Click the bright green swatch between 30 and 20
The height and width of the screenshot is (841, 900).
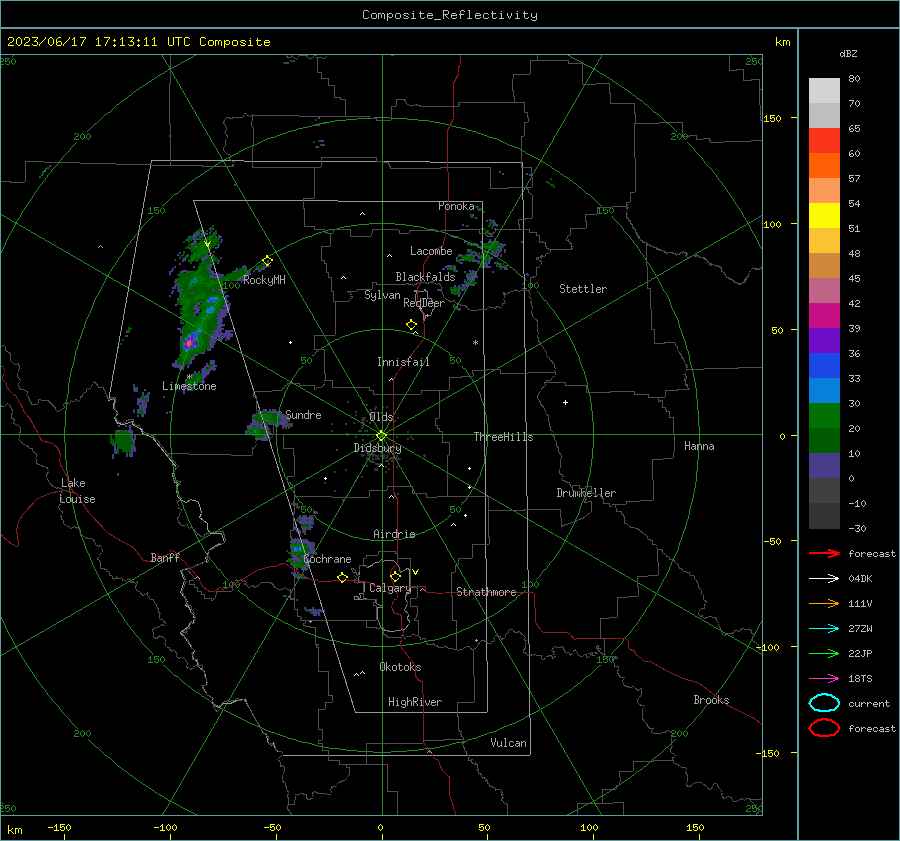(824, 416)
